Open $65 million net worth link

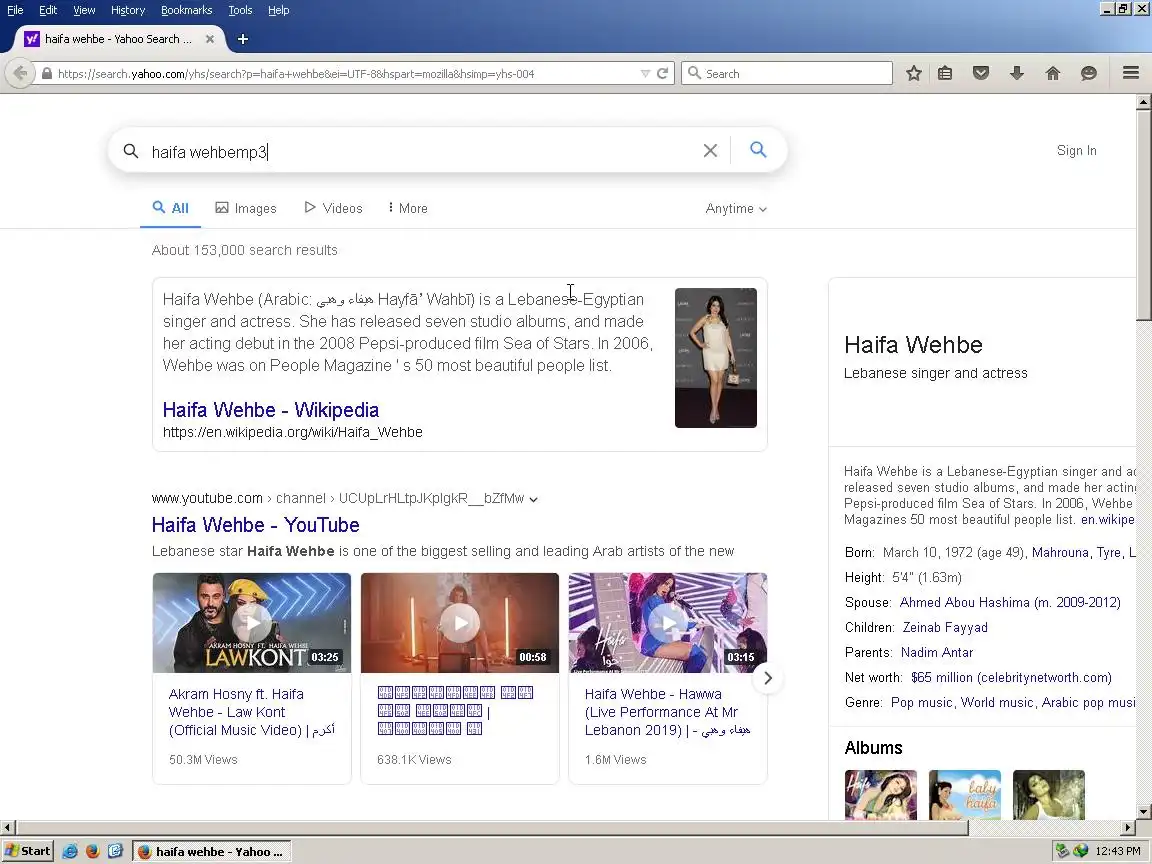point(1011,677)
